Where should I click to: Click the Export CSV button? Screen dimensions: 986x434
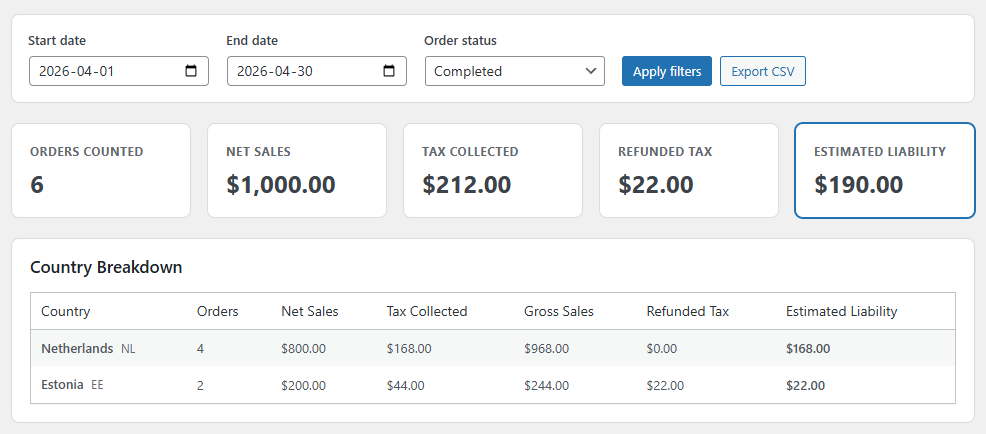pyautogui.click(x=763, y=71)
